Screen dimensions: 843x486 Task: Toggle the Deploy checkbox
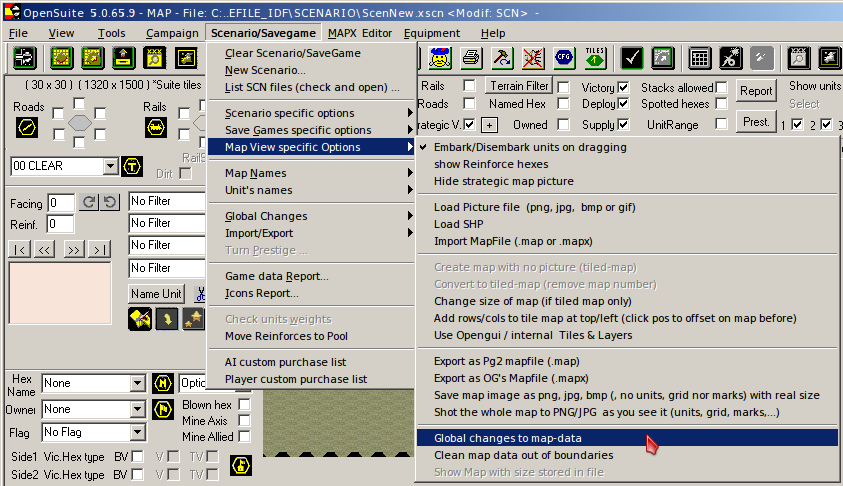pyautogui.click(x=623, y=103)
